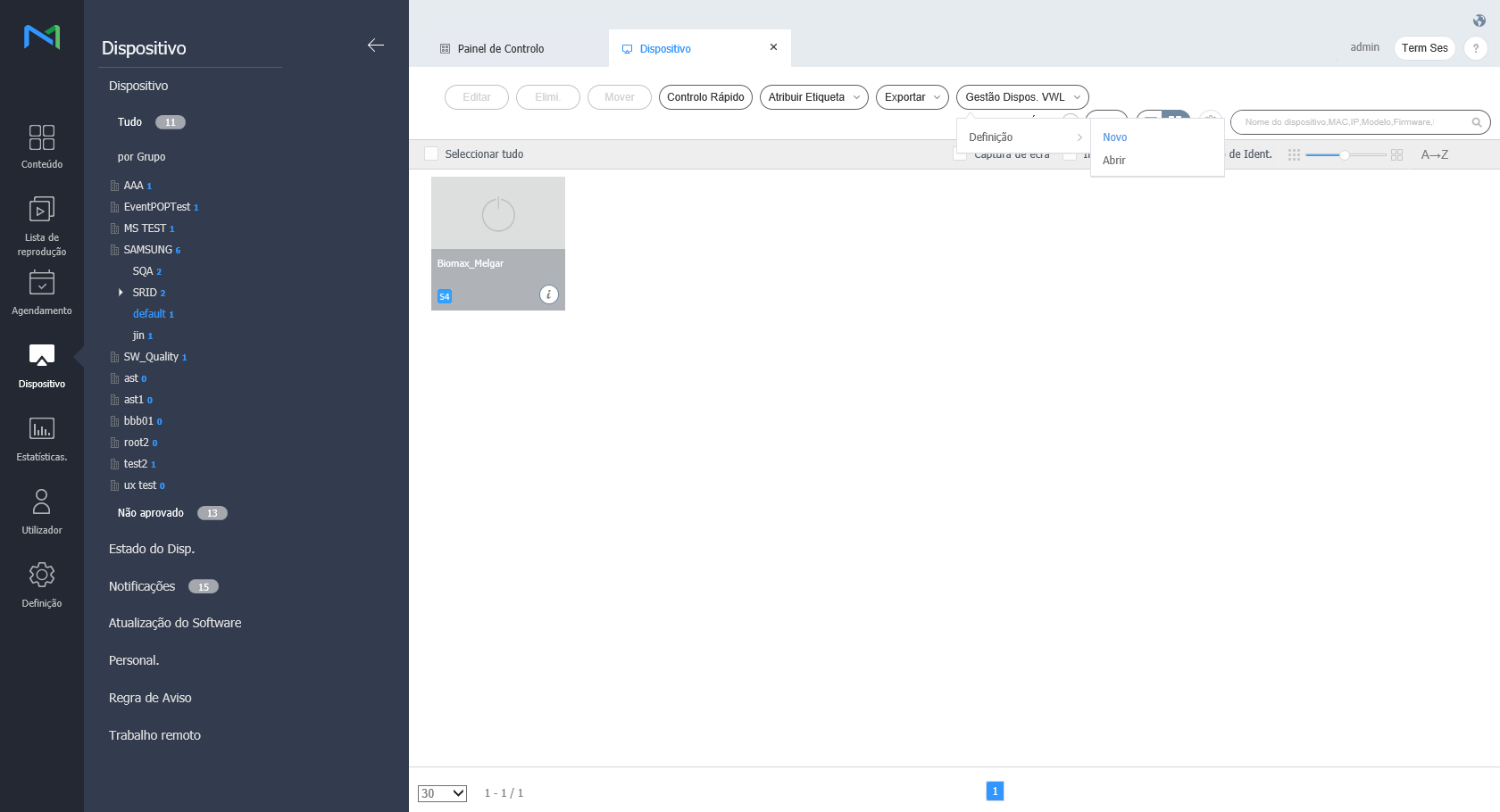Collapse the panel with back arrow
Viewport: 1500px width, 812px height.
376,46
